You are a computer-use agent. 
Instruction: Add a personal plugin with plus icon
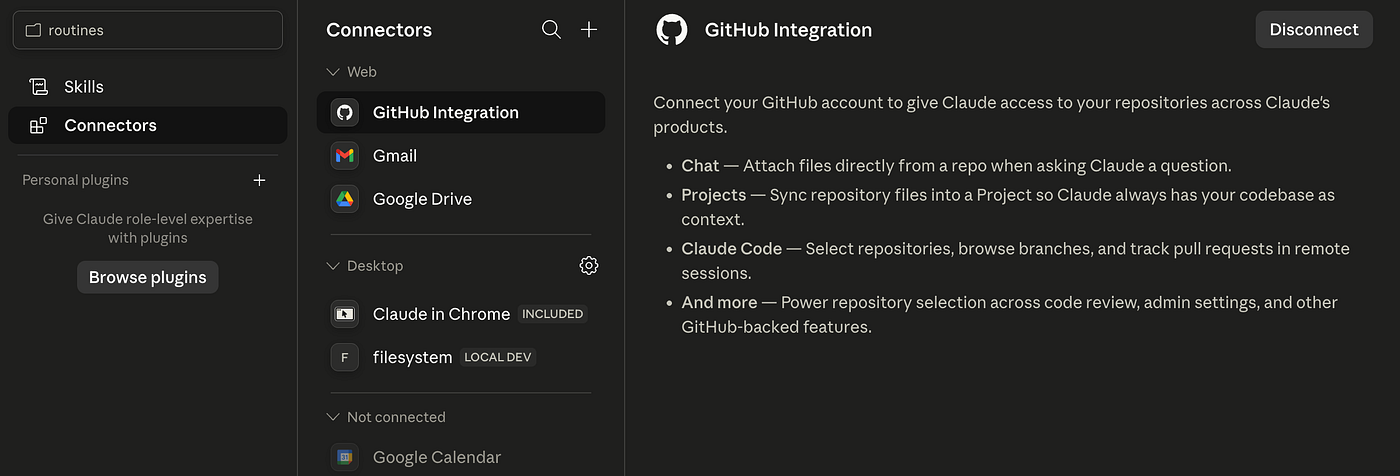pyautogui.click(x=259, y=180)
